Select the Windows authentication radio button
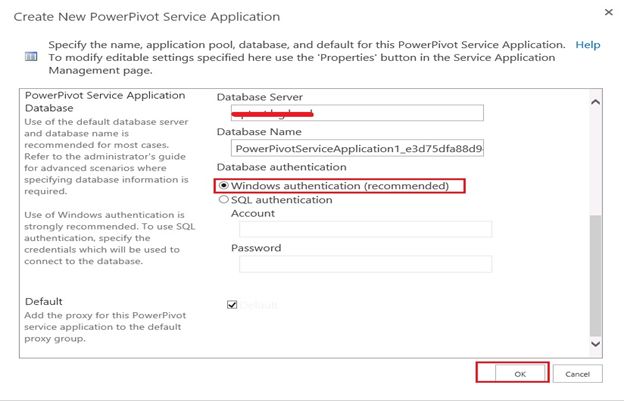The image size is (624, 401). pyautogui.click(x=224, y=186)
